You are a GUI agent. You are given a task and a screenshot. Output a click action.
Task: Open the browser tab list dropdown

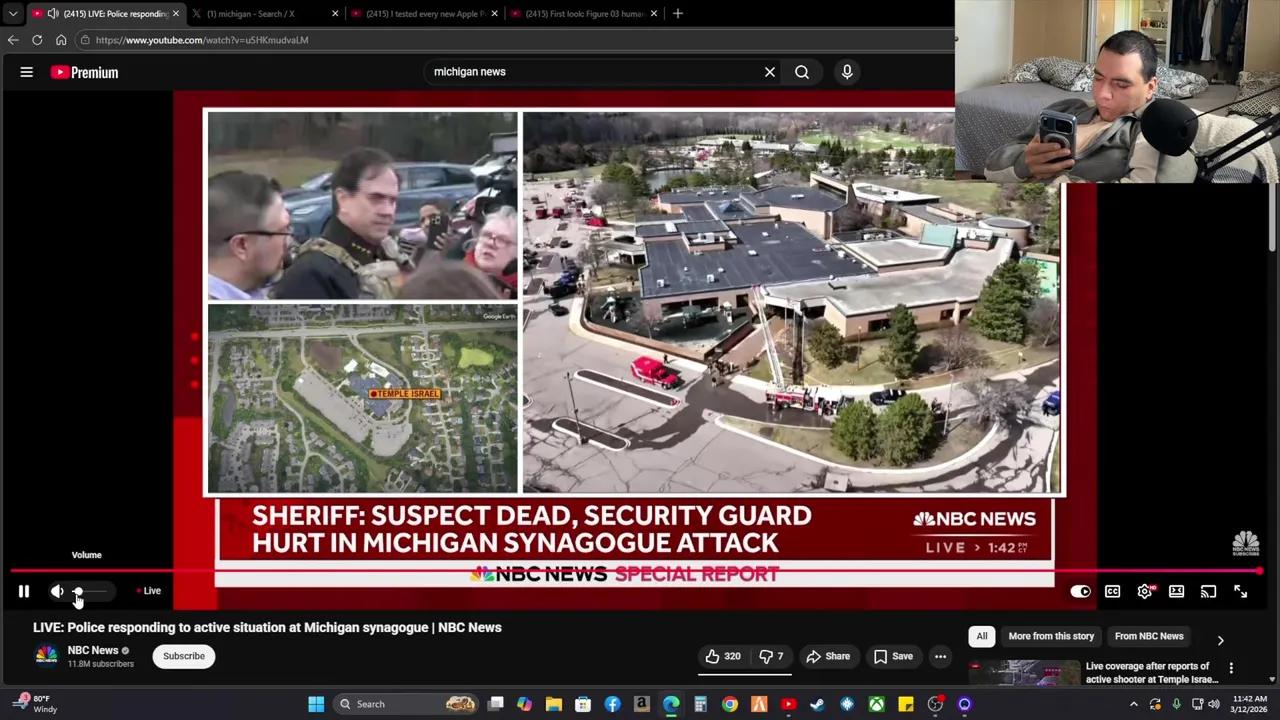(13, 14)
